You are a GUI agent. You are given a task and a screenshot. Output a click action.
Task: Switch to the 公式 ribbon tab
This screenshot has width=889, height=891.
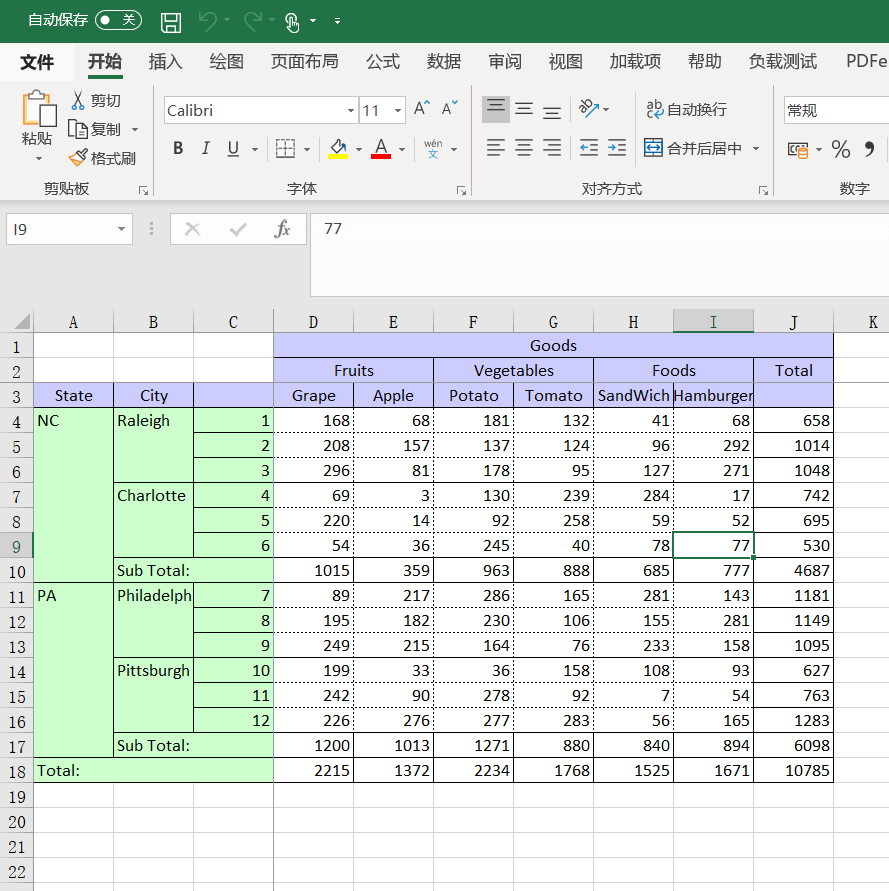pyautogui.click(x=383, y=61)
